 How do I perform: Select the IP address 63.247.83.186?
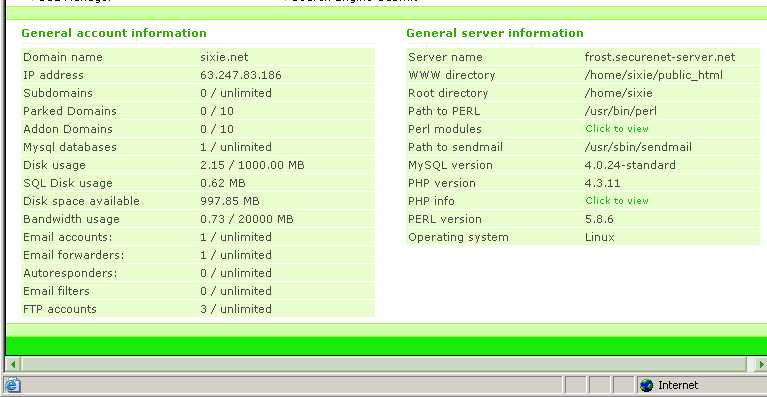tap(241, 75)
